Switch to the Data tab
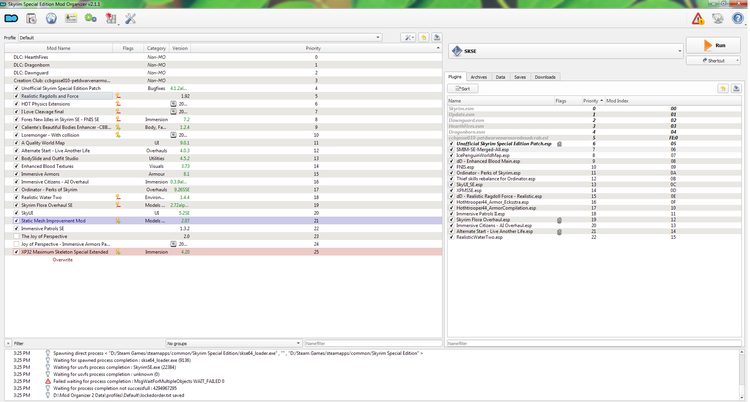This screenshot has height=402, width=750. pyautogui.click(x=500, y=77)
